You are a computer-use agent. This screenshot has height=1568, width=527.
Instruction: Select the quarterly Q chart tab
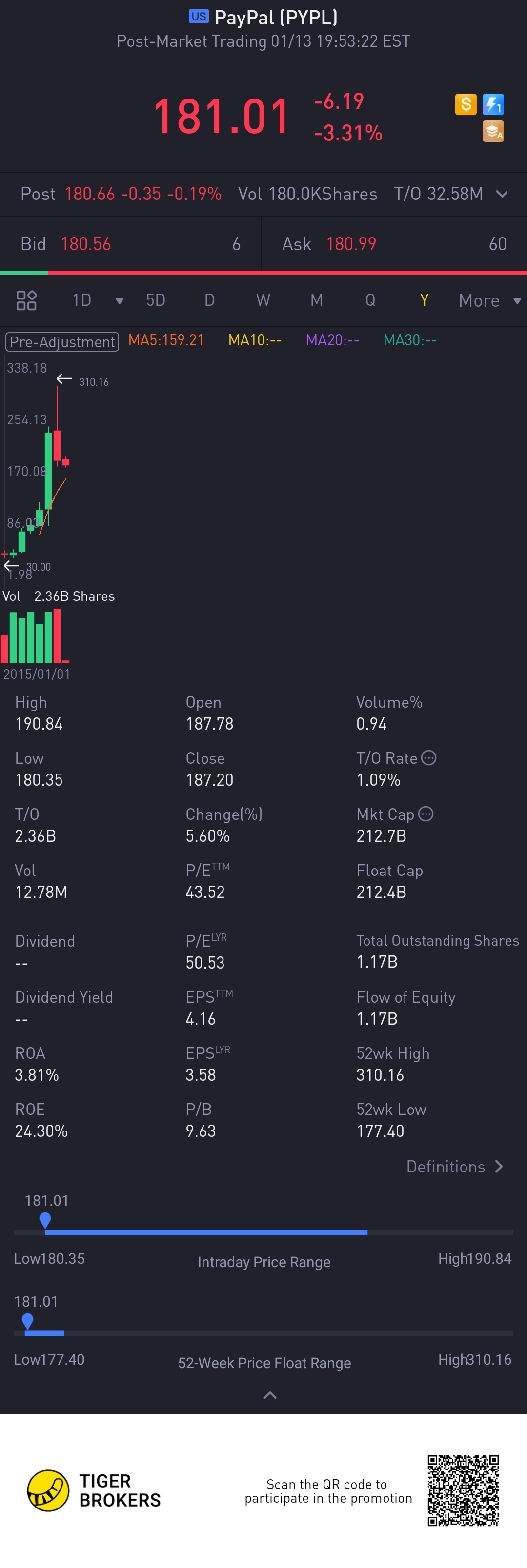tap(370, 300)
